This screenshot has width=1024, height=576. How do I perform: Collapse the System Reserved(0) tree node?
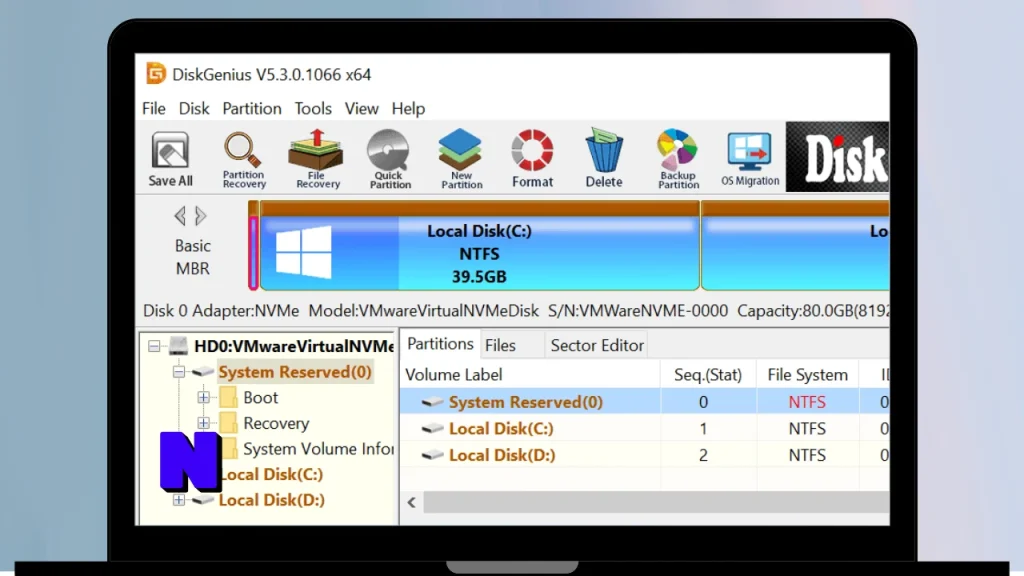coord(178,372)
